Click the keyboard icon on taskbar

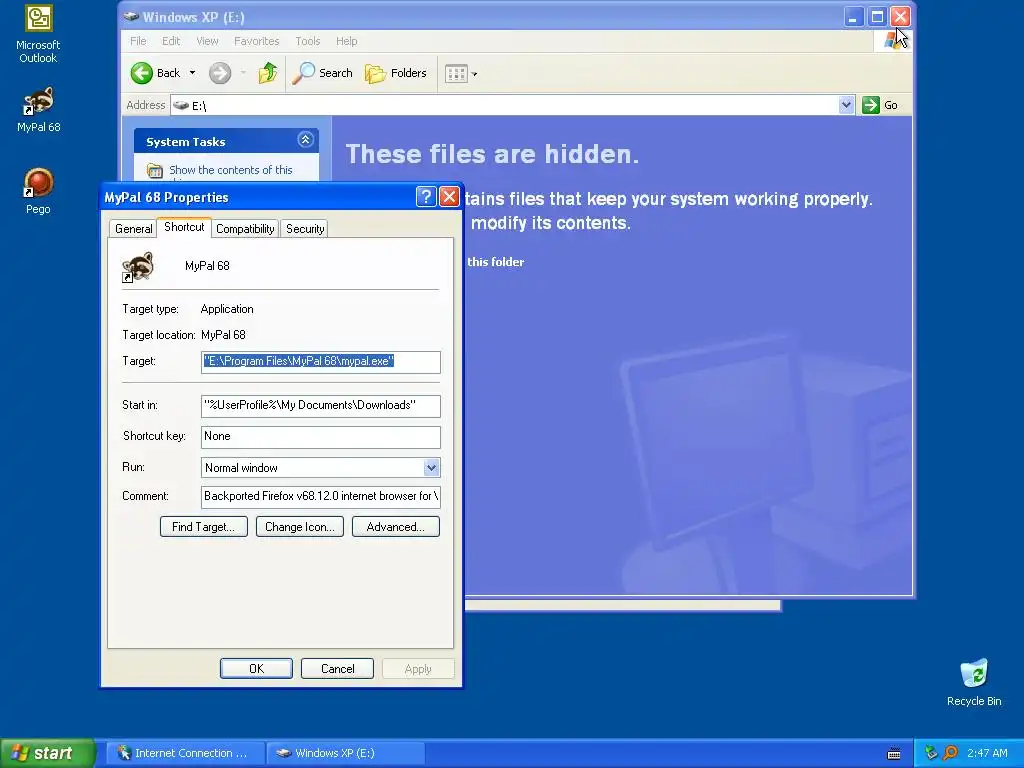(x=894, y=754)
